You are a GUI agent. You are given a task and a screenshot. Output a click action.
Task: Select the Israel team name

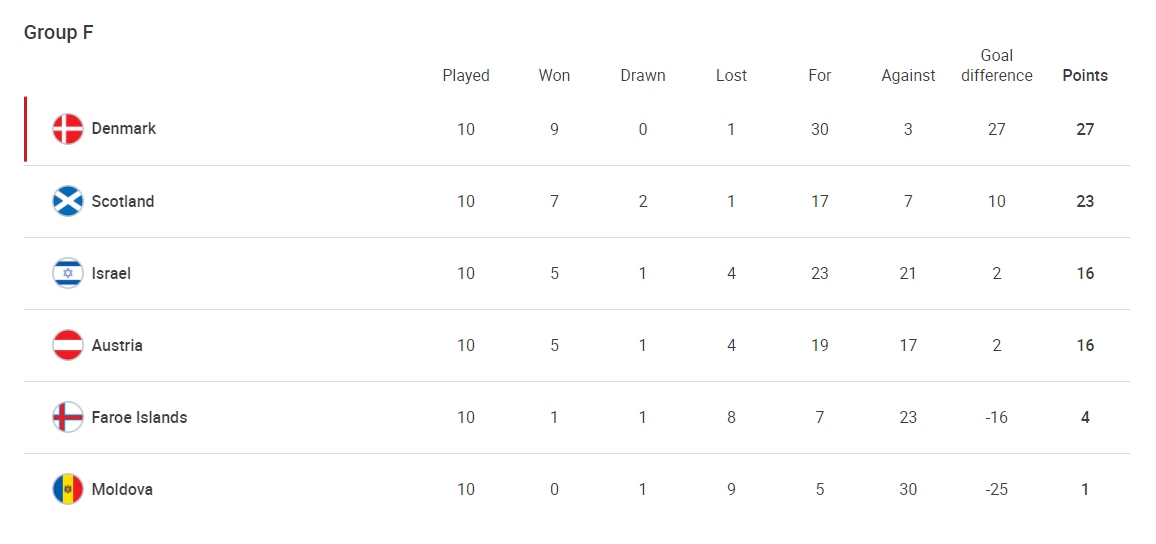pyautogui.click(x=111, y=273)
